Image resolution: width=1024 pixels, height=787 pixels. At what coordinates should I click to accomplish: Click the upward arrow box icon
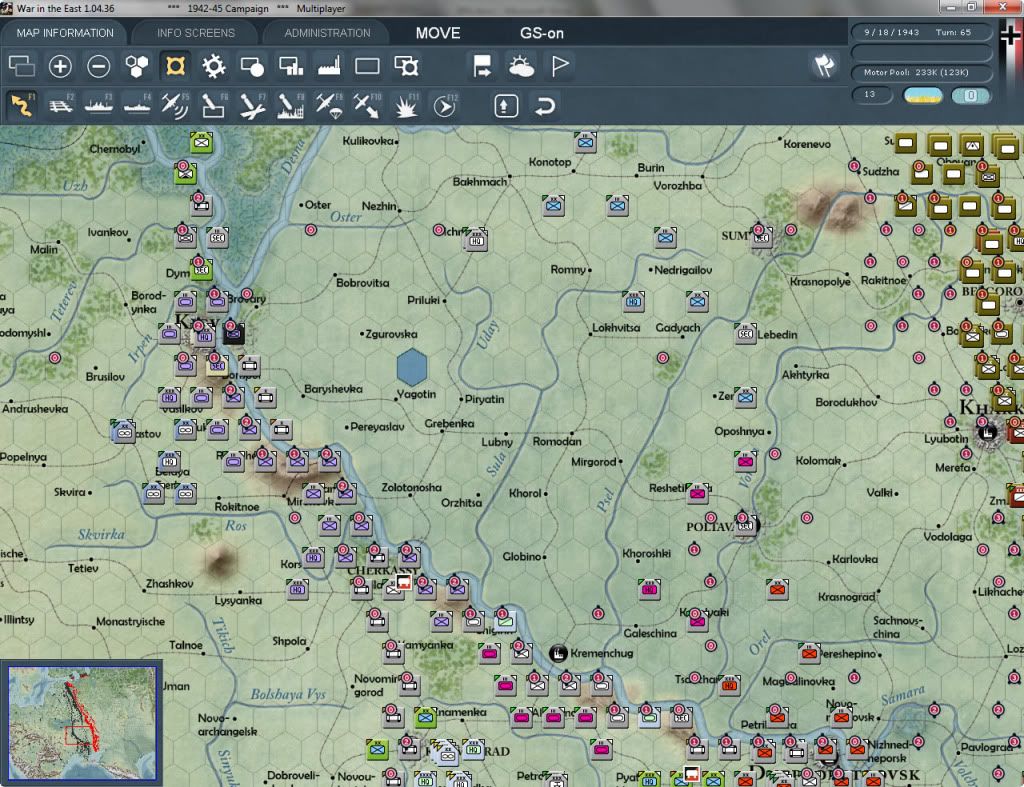(x=506, y=106)
